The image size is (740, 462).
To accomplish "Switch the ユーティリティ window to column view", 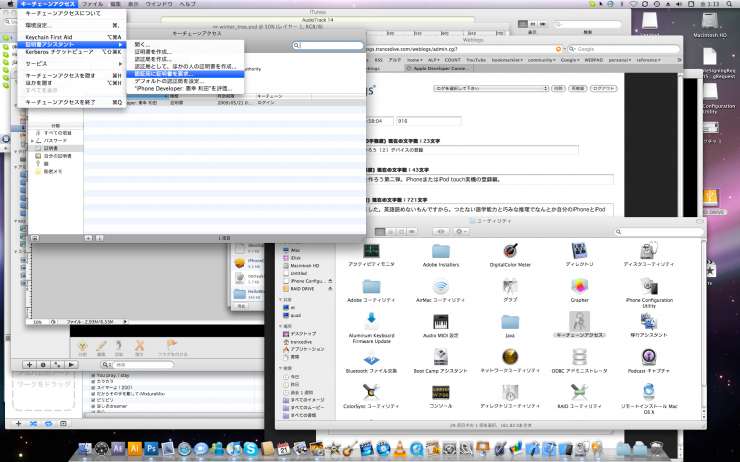I will (401, 232).
